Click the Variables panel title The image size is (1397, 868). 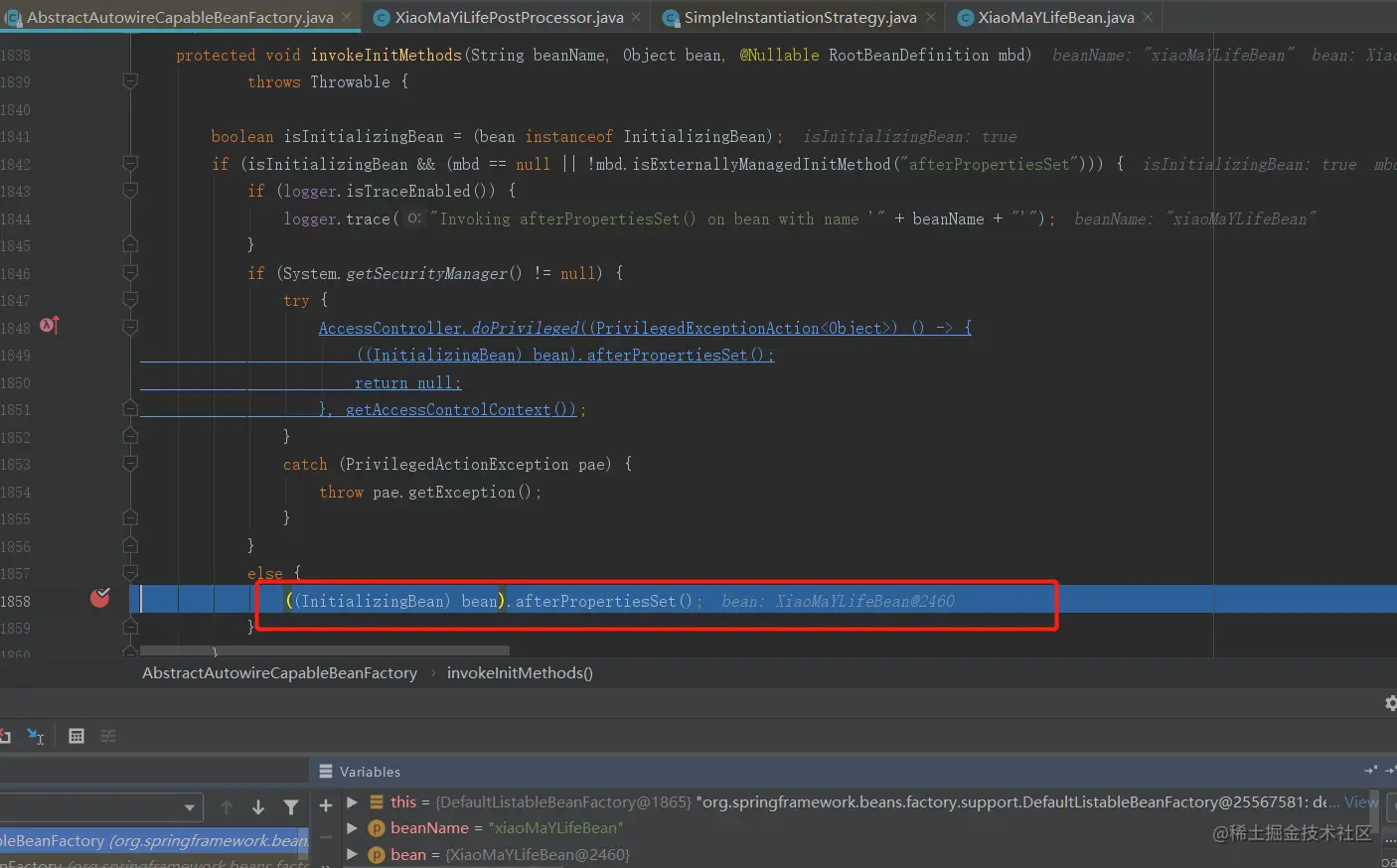click(x=370, y=772)
